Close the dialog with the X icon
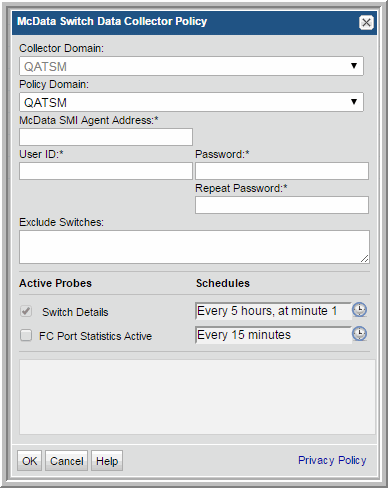This screenshot has height=488, width=388. 366,23
